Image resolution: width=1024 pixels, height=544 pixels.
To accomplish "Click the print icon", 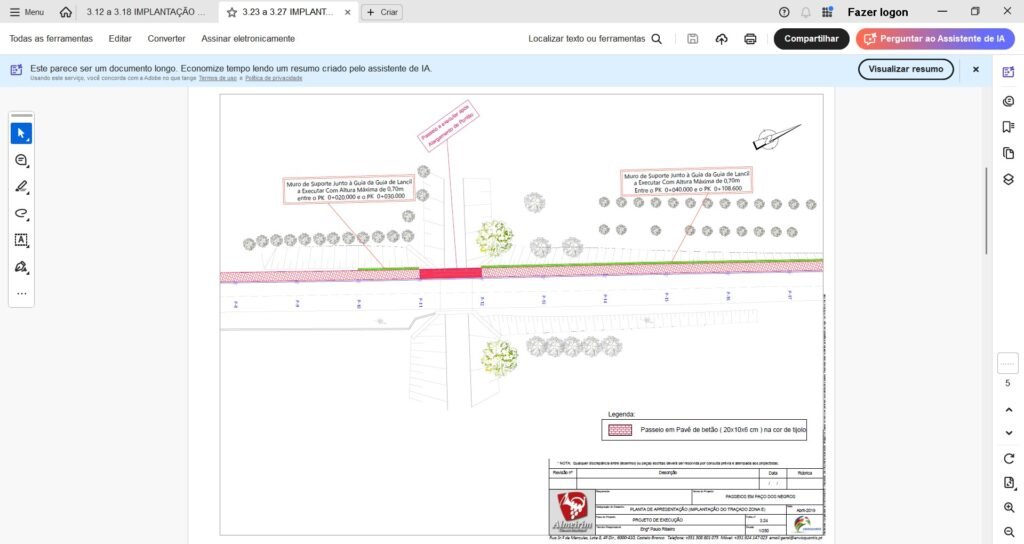I will coord(750,39).
